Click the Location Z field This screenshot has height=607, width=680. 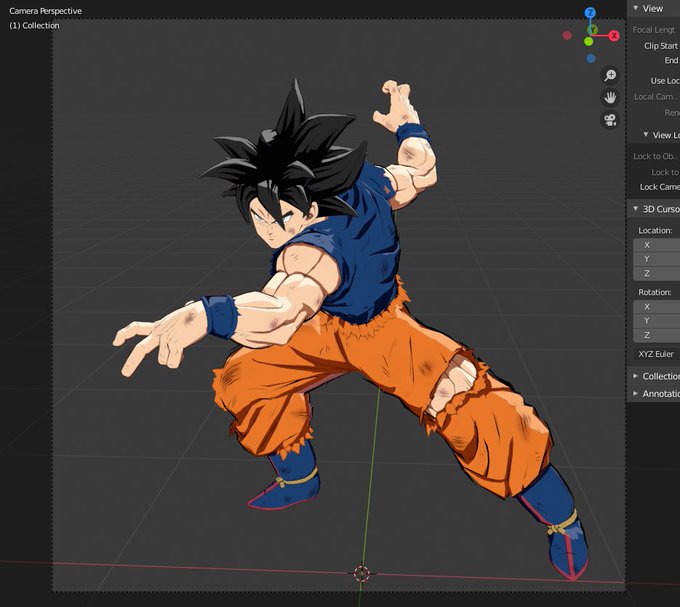[657, 273]
